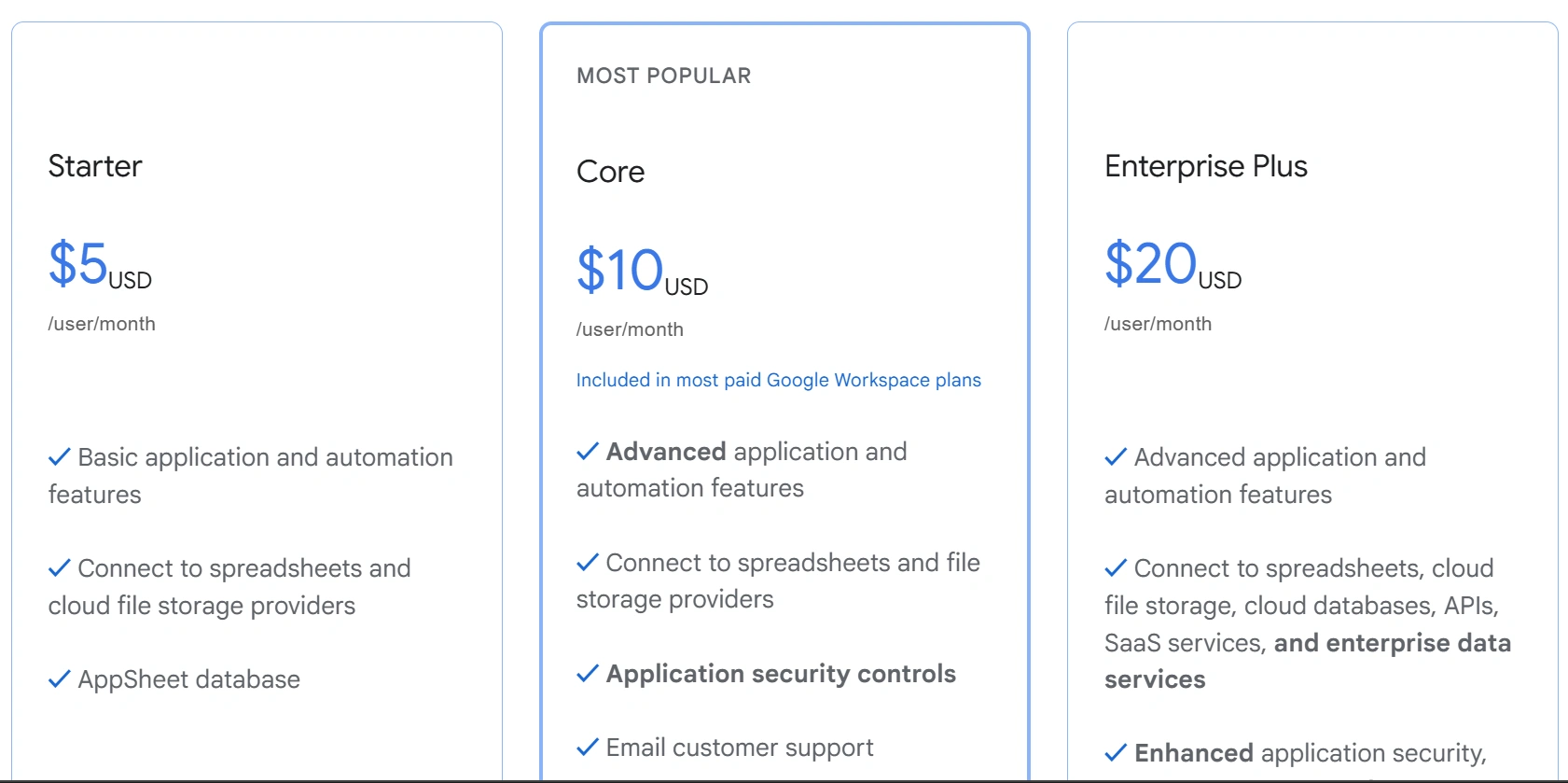1568x783 pixels.
Task: Click checkmark beside Core spreadsheets and file storage
Action: (x=588, y=563)
